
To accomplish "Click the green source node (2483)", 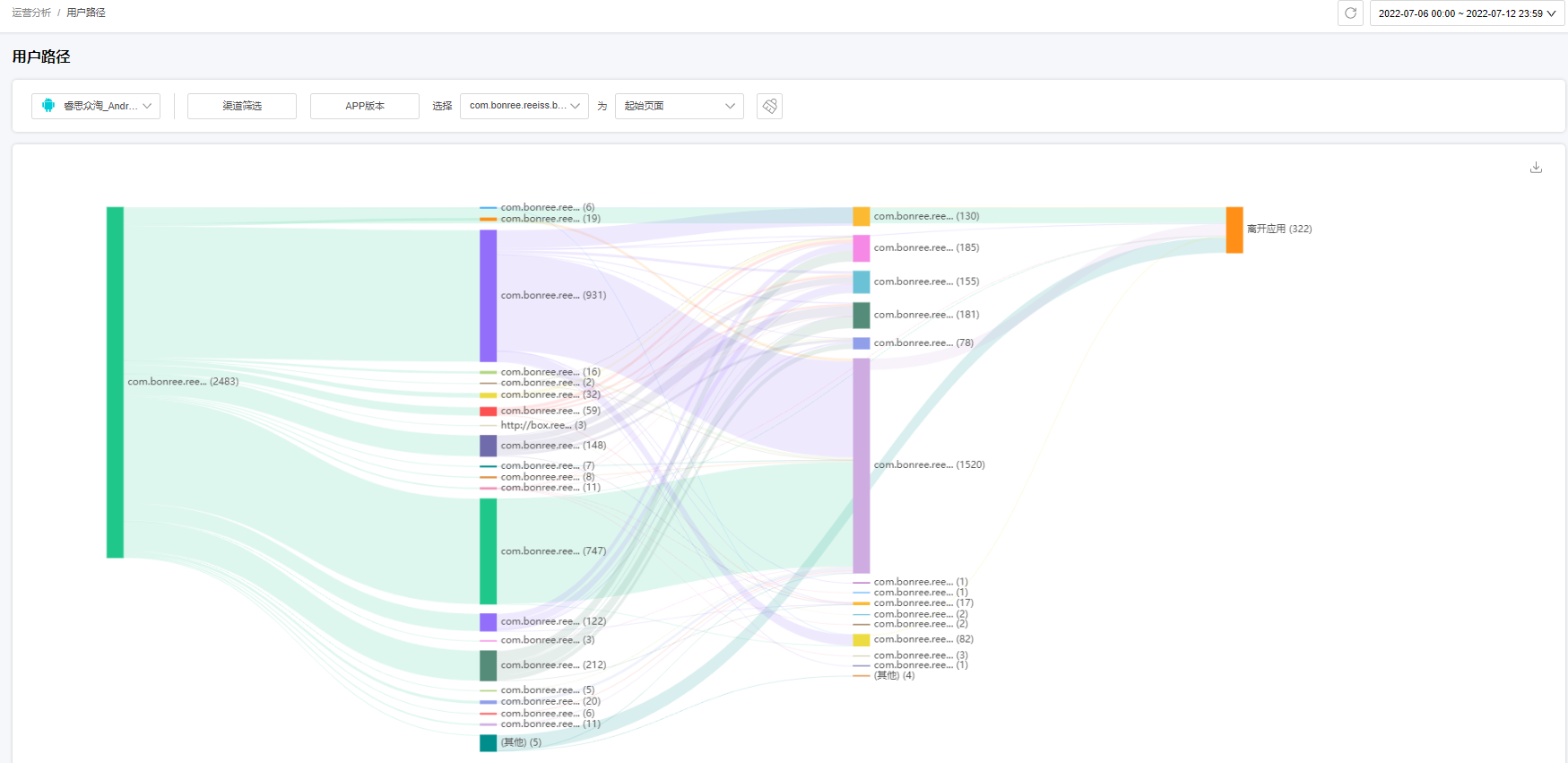I will tap(115, 382).
